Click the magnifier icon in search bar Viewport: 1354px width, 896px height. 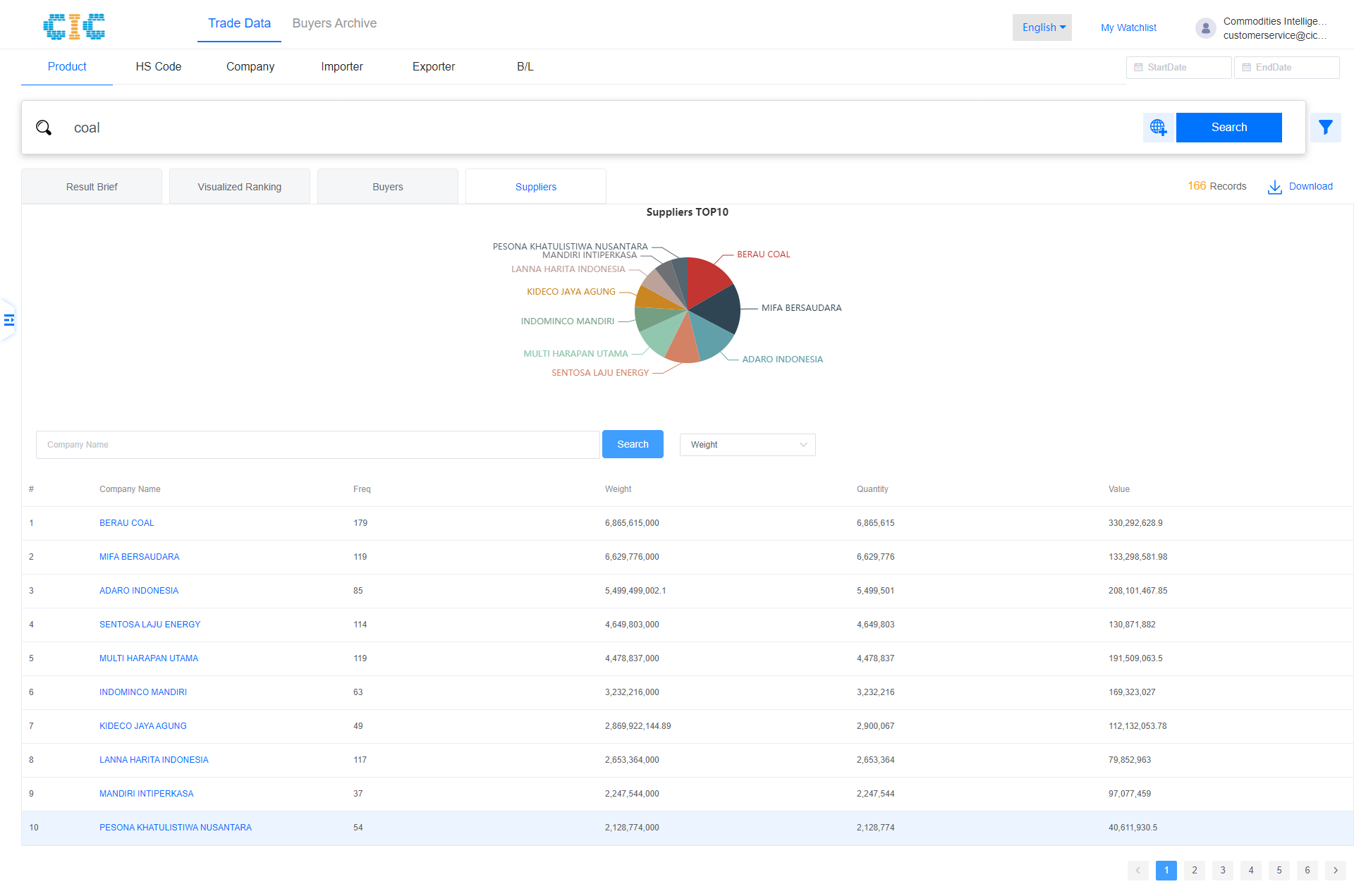pos(44,128)
